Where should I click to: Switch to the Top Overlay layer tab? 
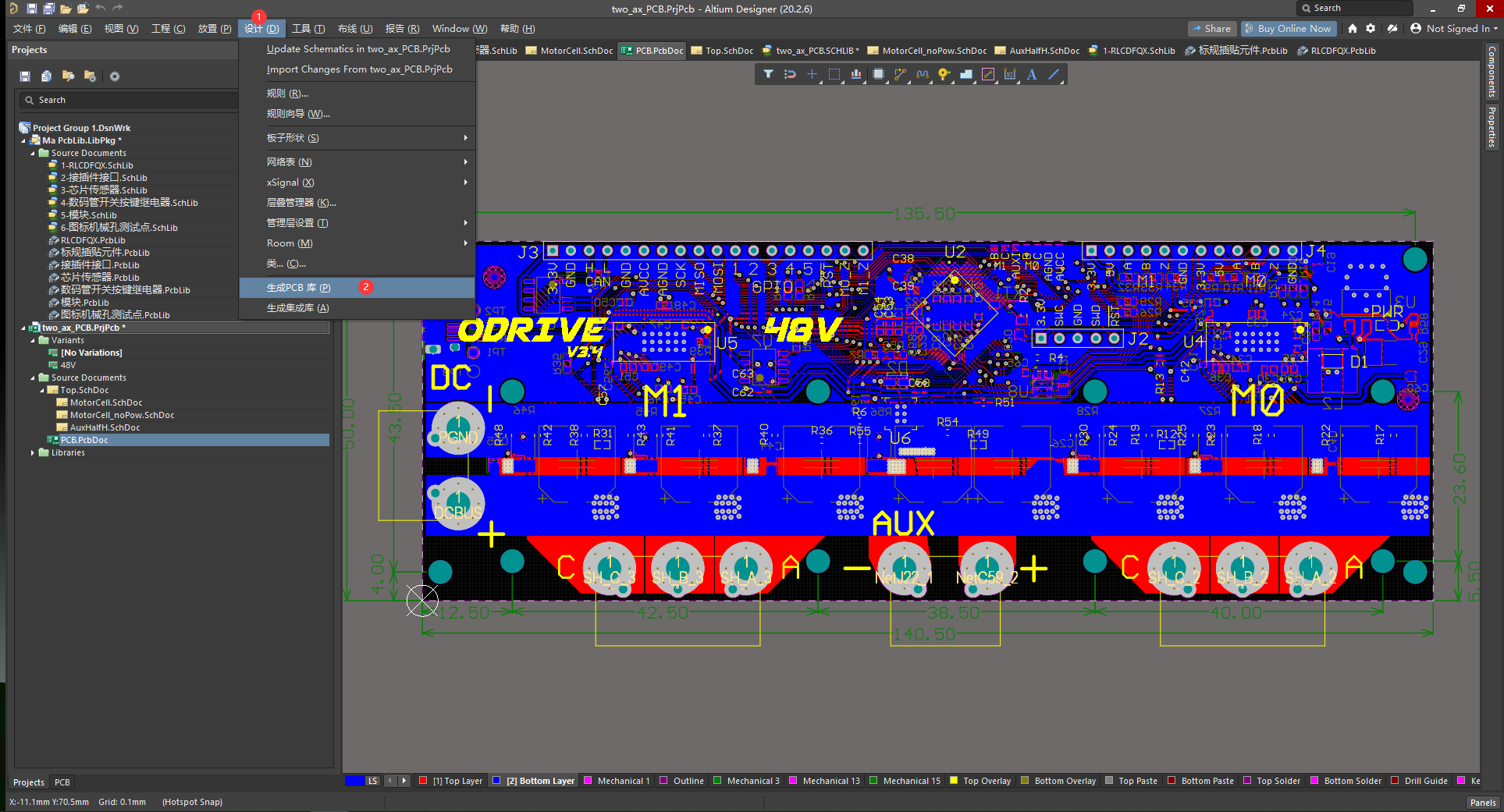(x=980, y=781)
